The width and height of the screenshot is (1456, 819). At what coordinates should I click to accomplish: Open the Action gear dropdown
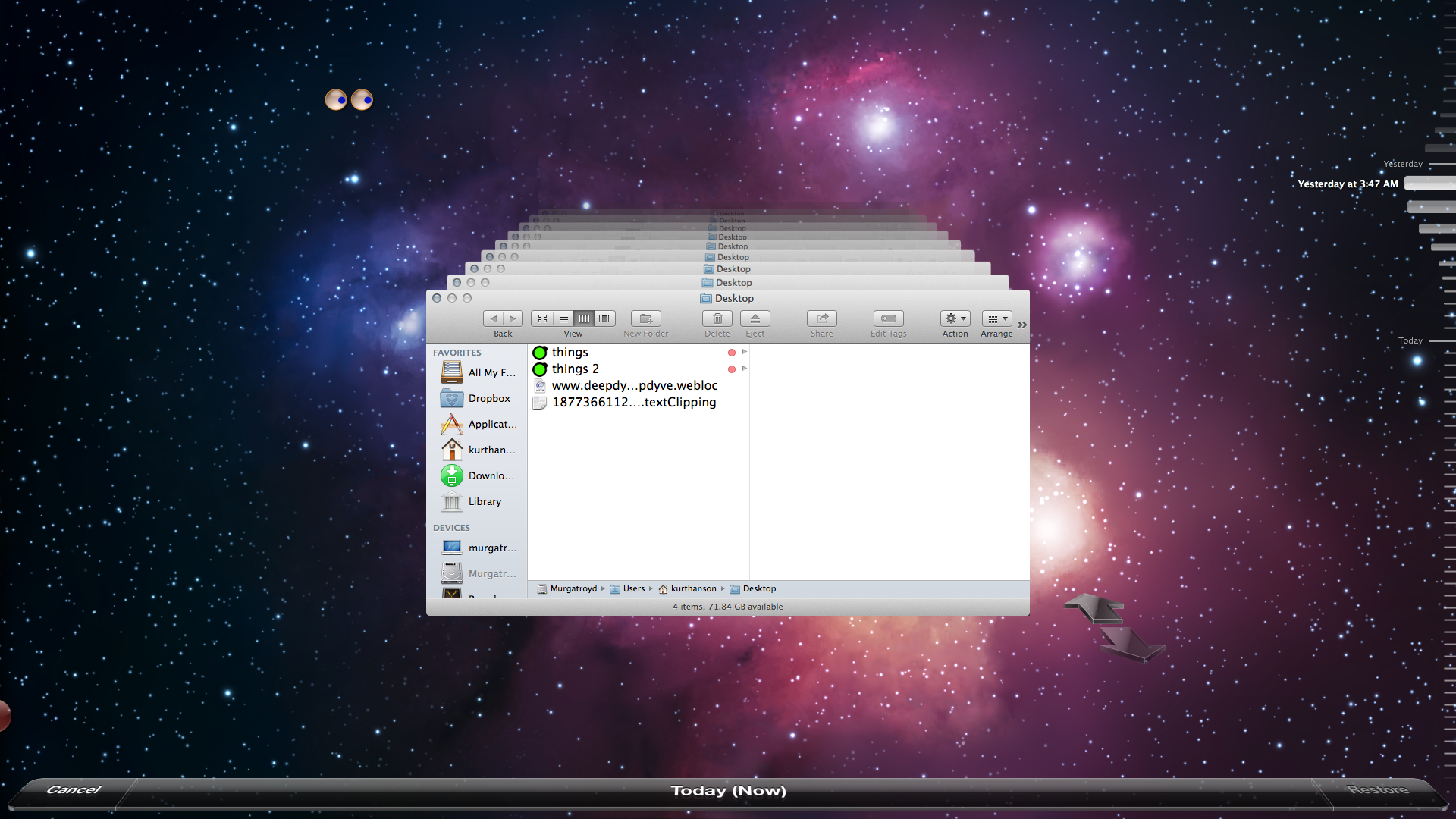click(x=955, y=318)
